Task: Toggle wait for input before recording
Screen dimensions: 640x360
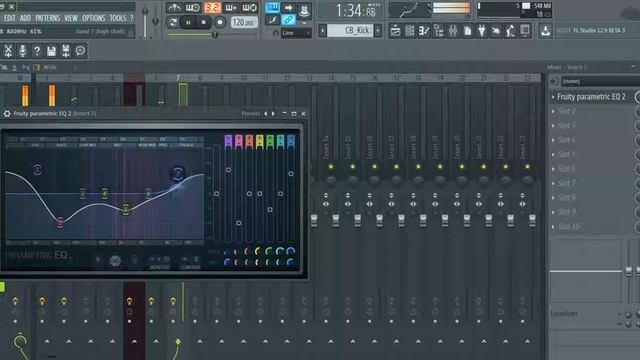Action: (x=192, y=7)
